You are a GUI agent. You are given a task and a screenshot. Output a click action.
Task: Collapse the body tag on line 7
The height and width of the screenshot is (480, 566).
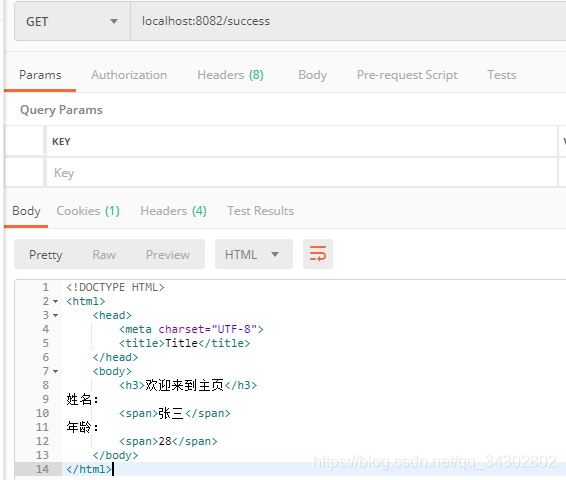coord(55,371)
